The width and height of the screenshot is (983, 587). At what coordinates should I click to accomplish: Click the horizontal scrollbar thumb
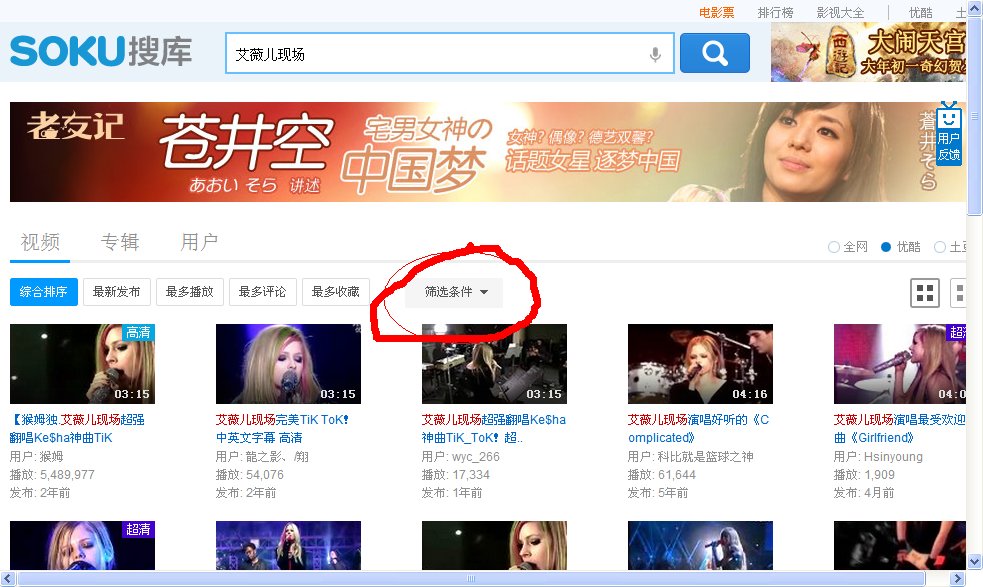470,578
